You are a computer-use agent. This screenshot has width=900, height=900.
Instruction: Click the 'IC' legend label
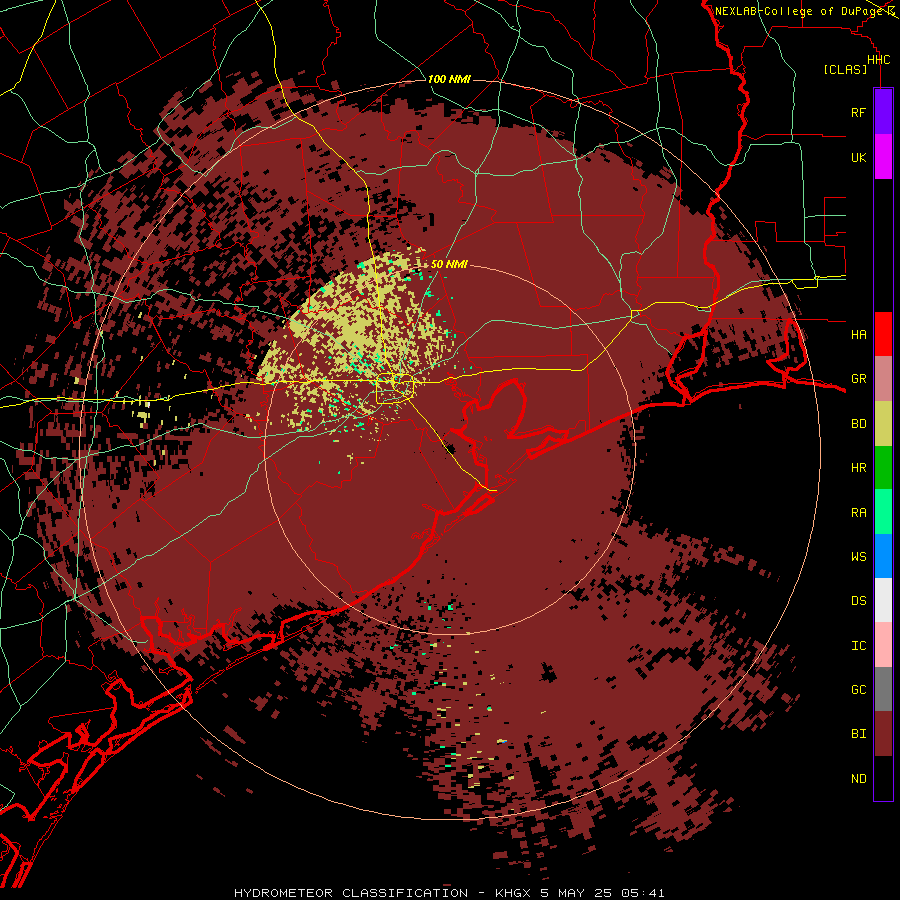click(858, 646)
